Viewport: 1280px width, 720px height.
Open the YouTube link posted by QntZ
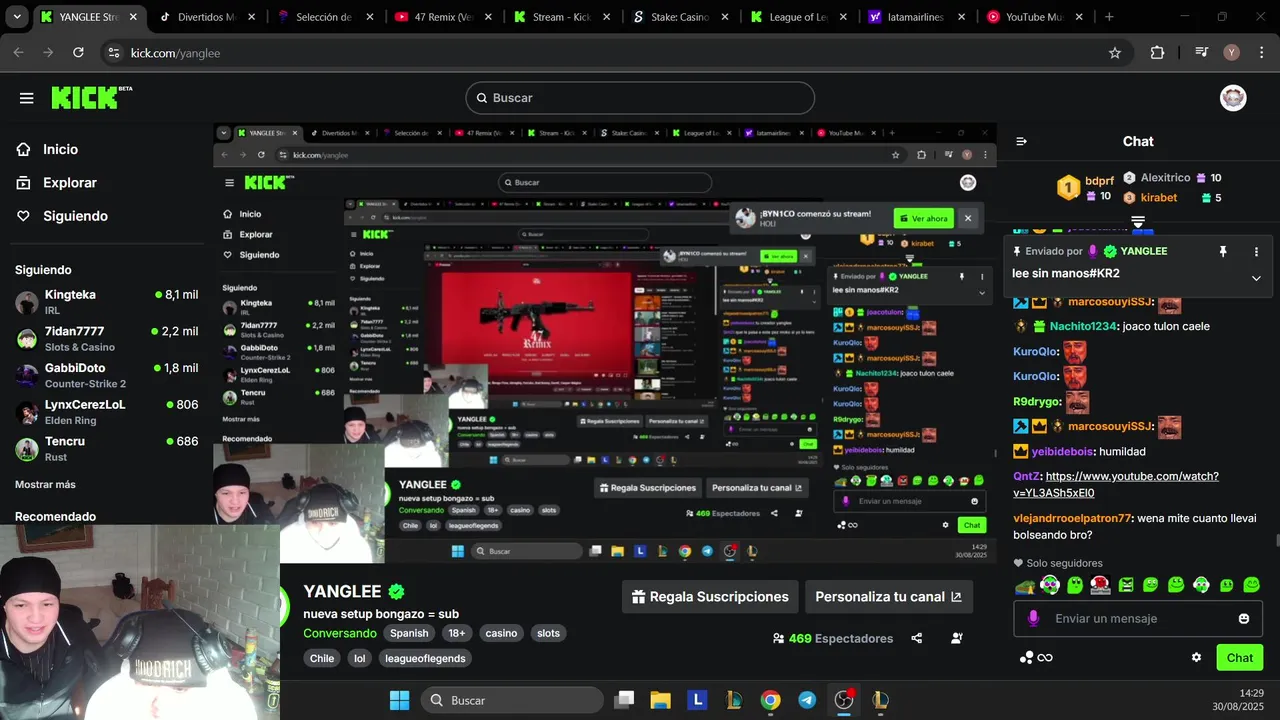pos(1116,484)
